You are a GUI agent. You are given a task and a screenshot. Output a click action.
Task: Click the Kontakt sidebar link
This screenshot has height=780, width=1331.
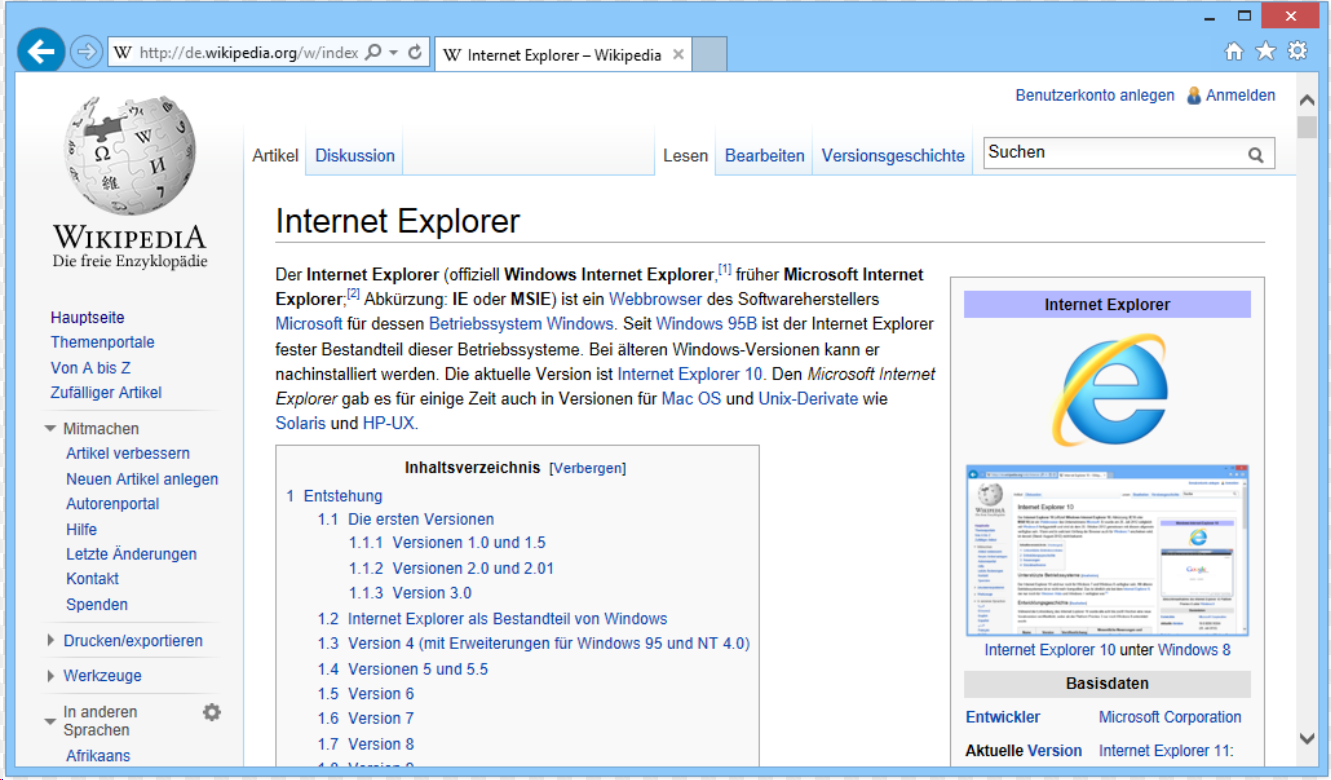[93, 579]
